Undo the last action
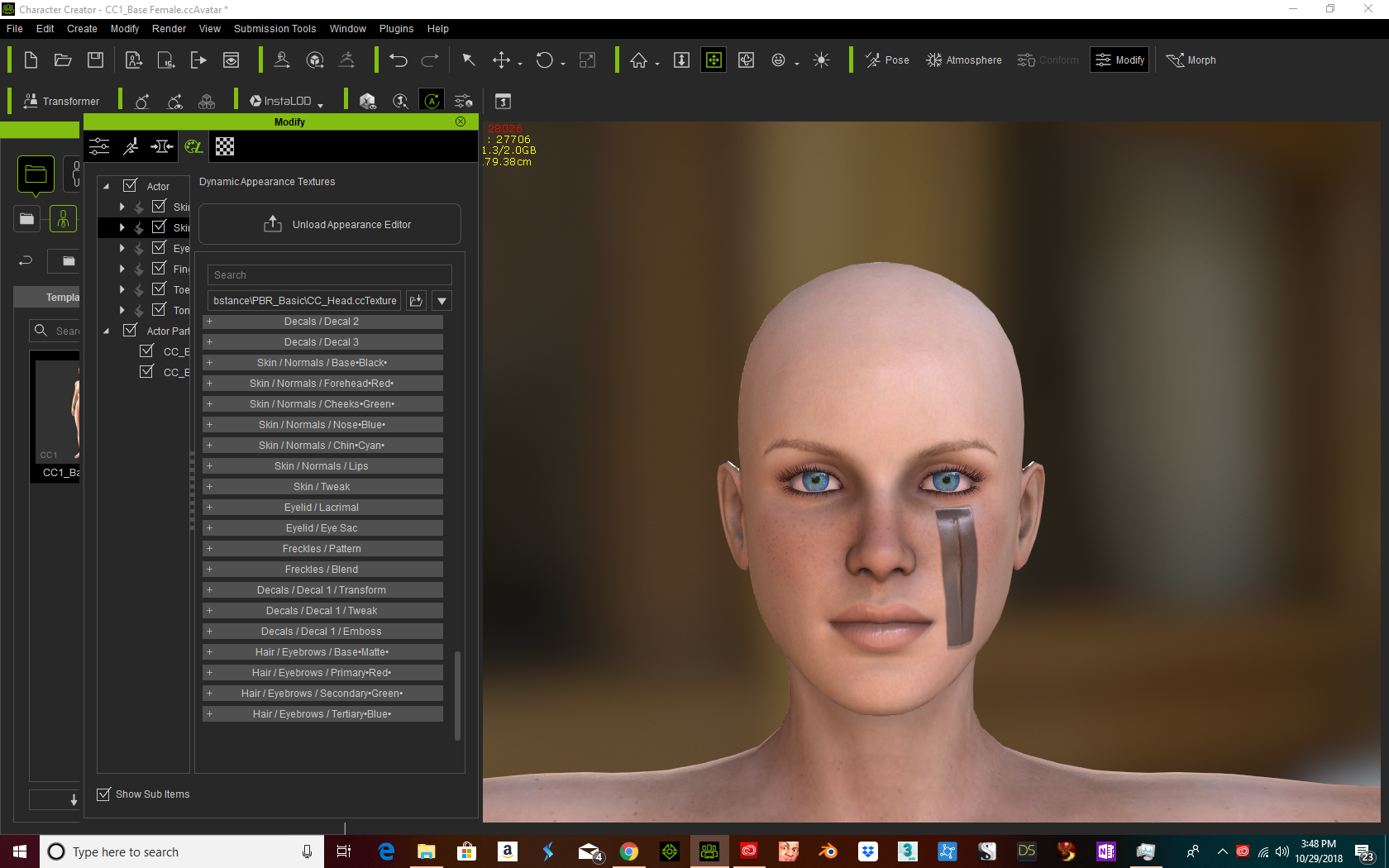1389x868 pixels. pyautogui.click(x=399, y=60)
